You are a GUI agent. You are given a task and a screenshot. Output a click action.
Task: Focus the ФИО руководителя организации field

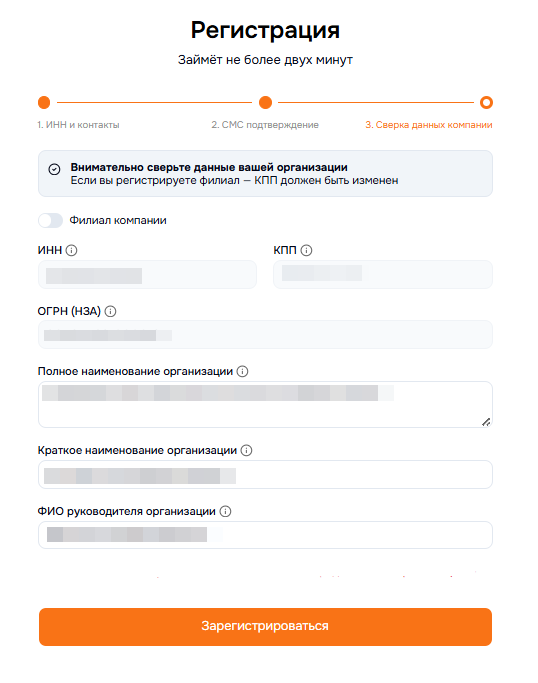click(265, 535)
